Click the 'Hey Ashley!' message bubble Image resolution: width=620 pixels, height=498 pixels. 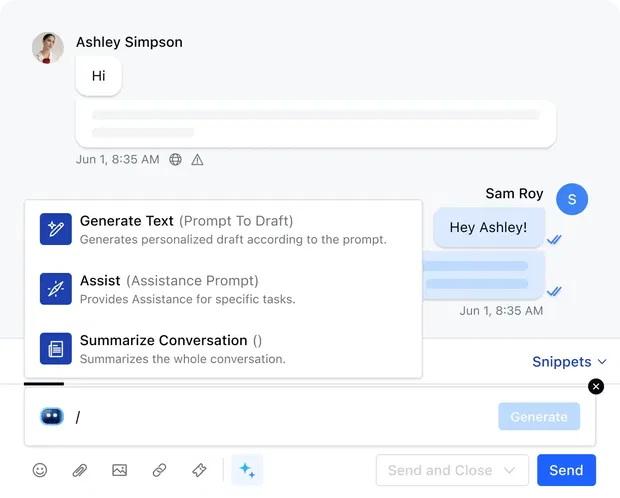click(489, 227)
